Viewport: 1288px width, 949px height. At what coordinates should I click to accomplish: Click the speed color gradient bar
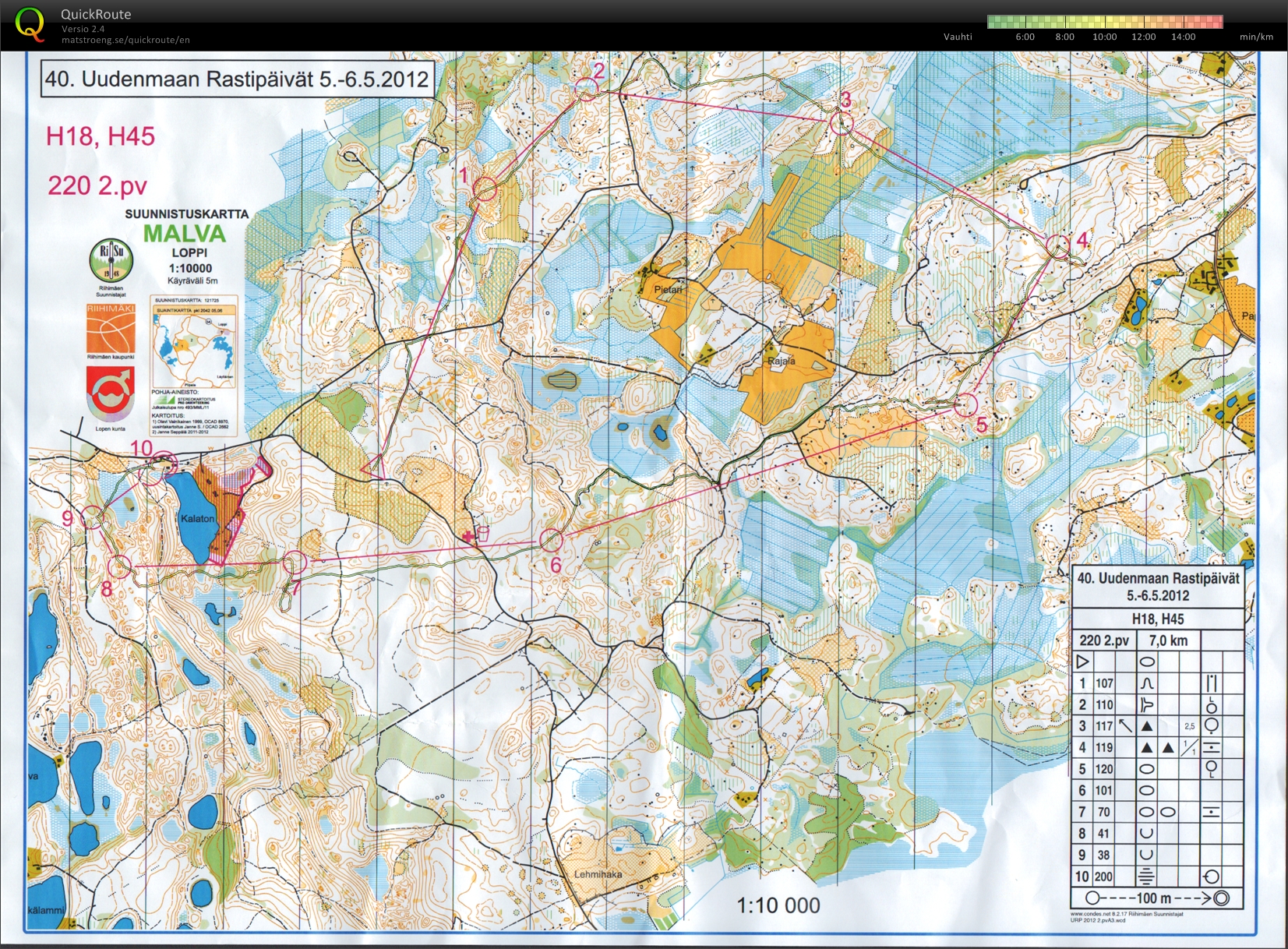(x=1105, y=22)
